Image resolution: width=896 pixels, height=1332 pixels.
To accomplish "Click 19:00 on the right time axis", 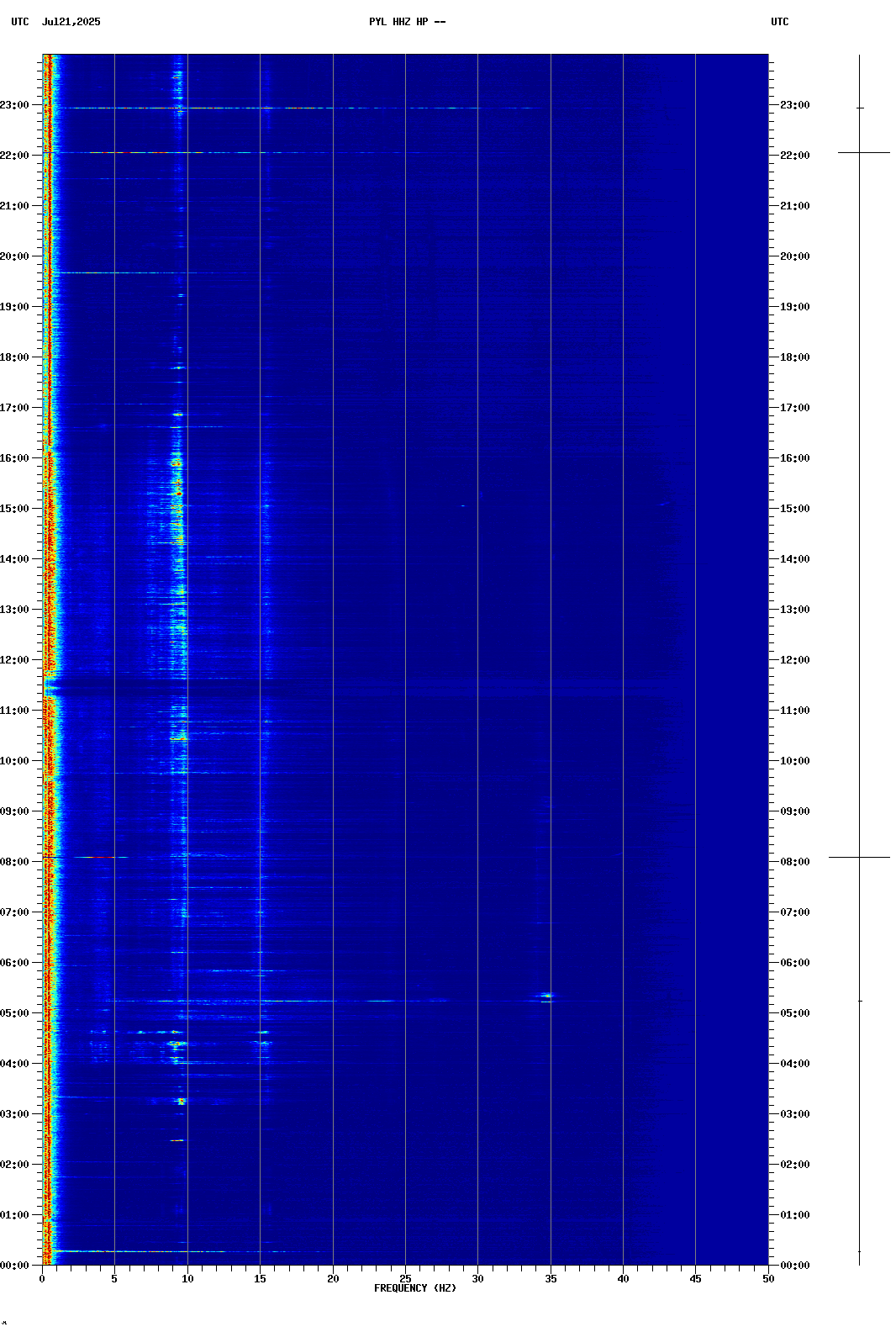I will click(x=795, y=307).
